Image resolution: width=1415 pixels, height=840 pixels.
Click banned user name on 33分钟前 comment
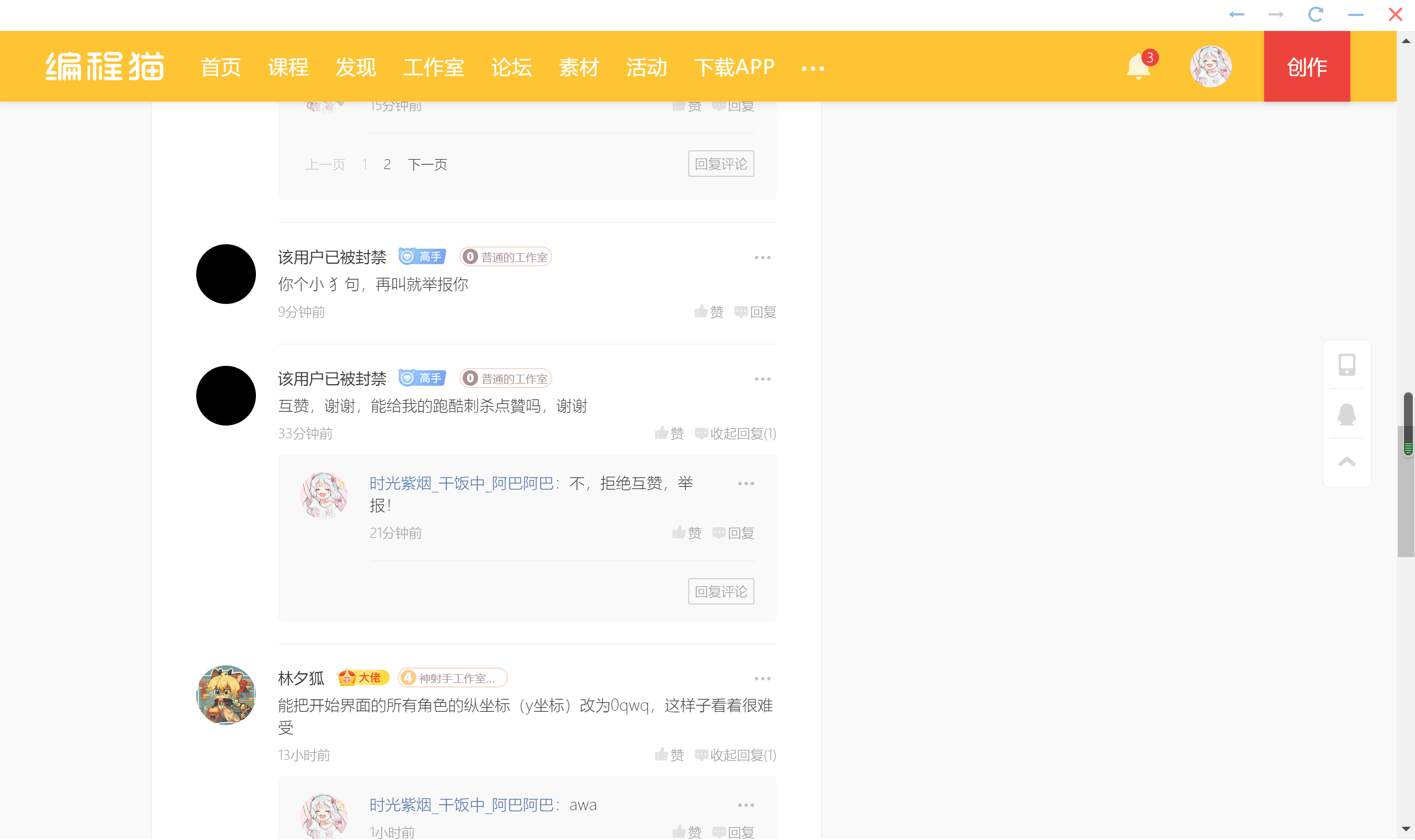(x=332, y=379)
